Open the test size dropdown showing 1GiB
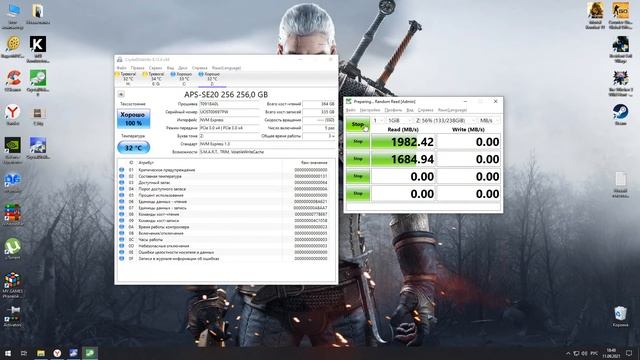The height and width of the screenshot is (360, 640). click(x=399, y=120)
